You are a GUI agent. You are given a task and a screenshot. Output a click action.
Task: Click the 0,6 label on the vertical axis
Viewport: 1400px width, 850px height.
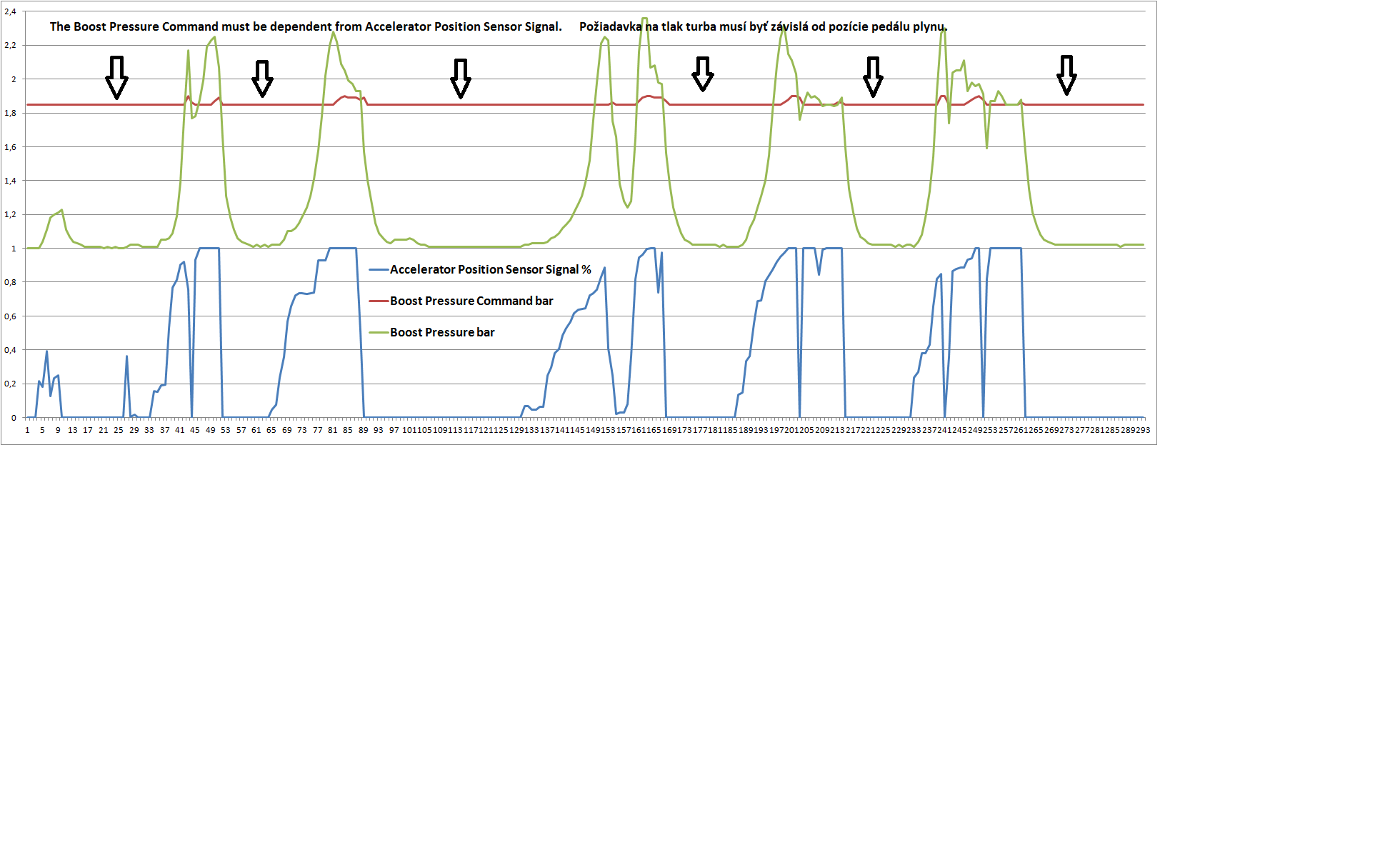[10, 316]
